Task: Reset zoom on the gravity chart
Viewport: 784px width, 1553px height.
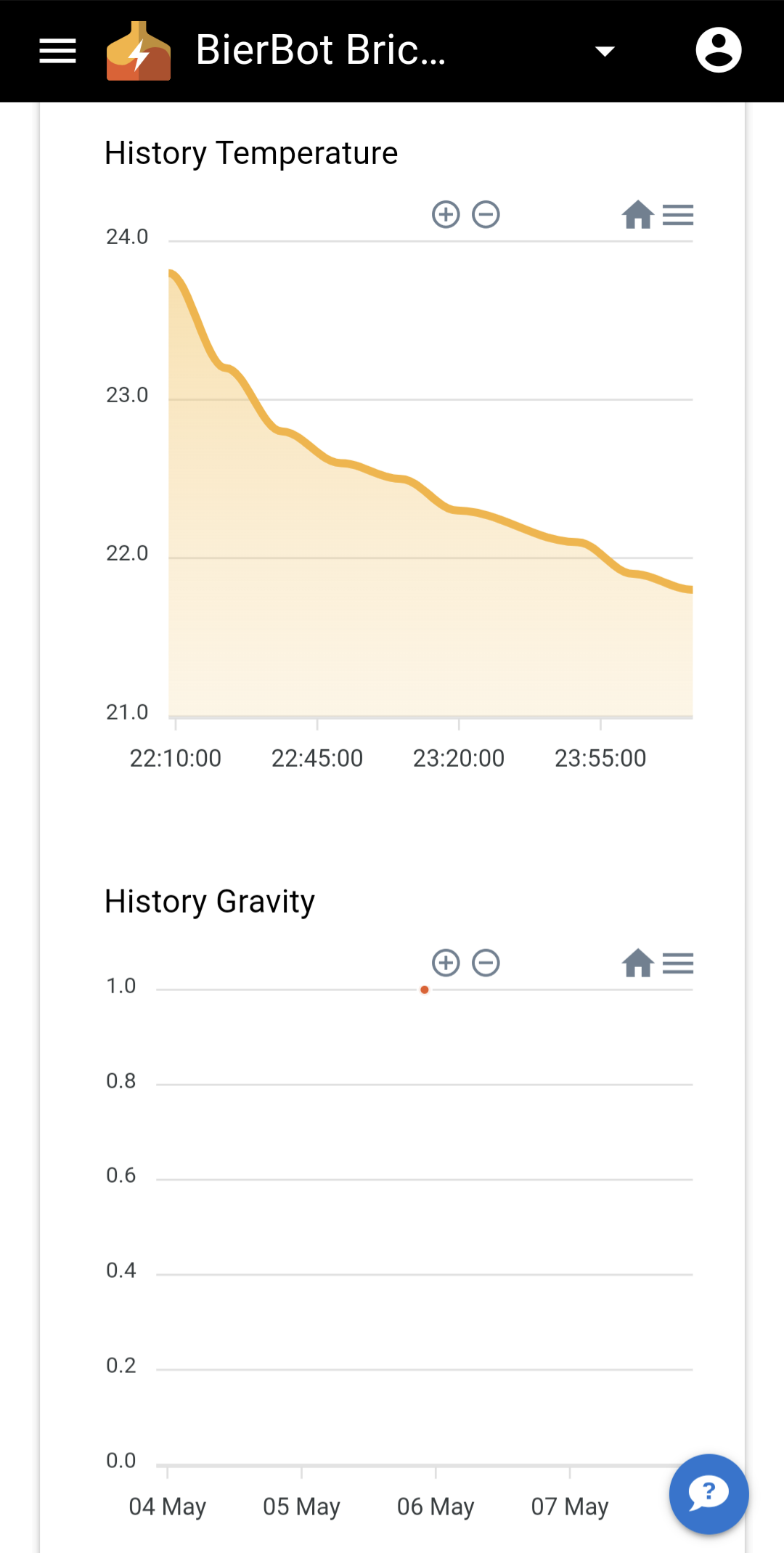Action: click(x=637, y=963)
